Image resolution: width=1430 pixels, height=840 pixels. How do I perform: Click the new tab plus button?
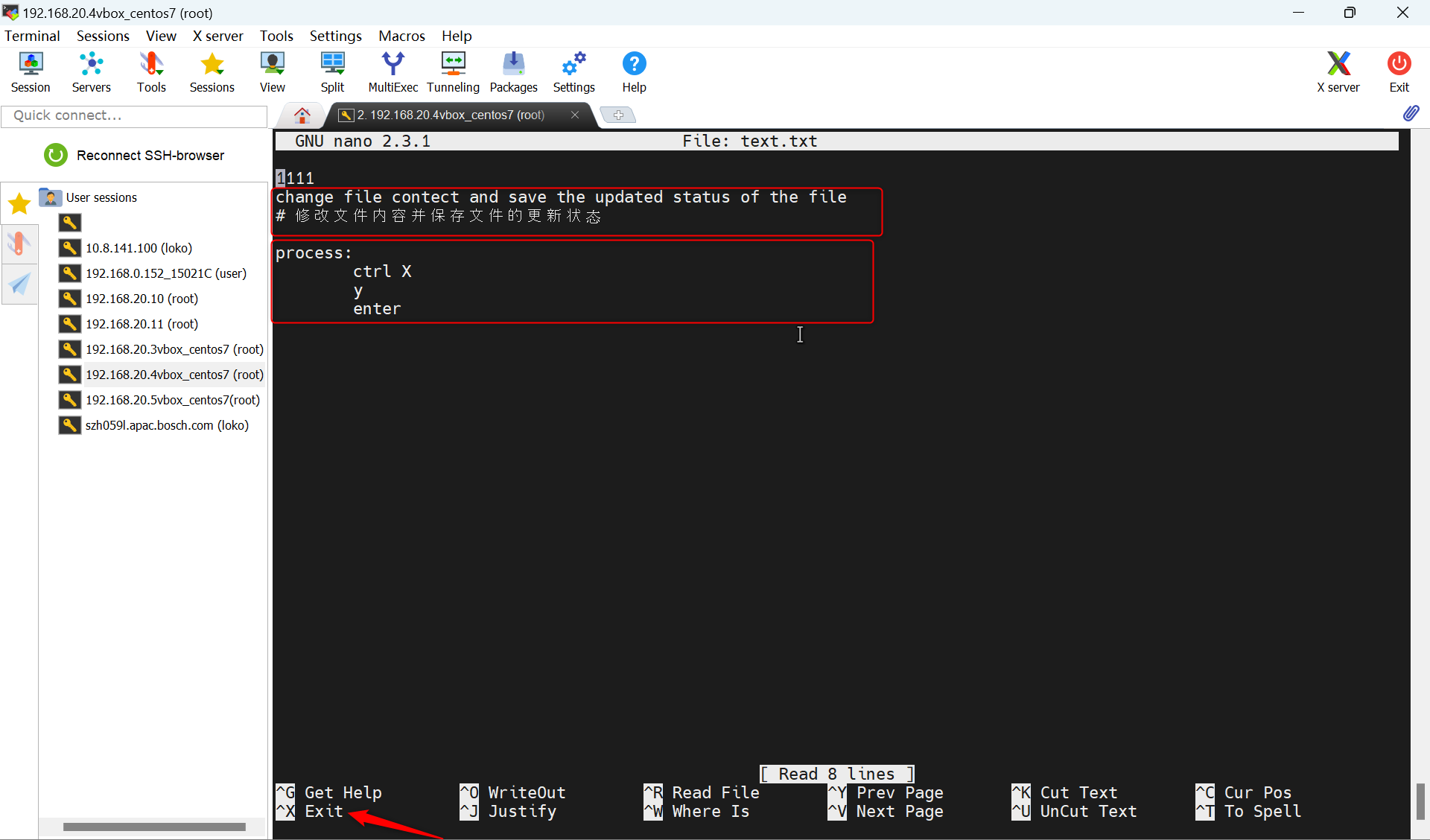(x=617, y=115)
